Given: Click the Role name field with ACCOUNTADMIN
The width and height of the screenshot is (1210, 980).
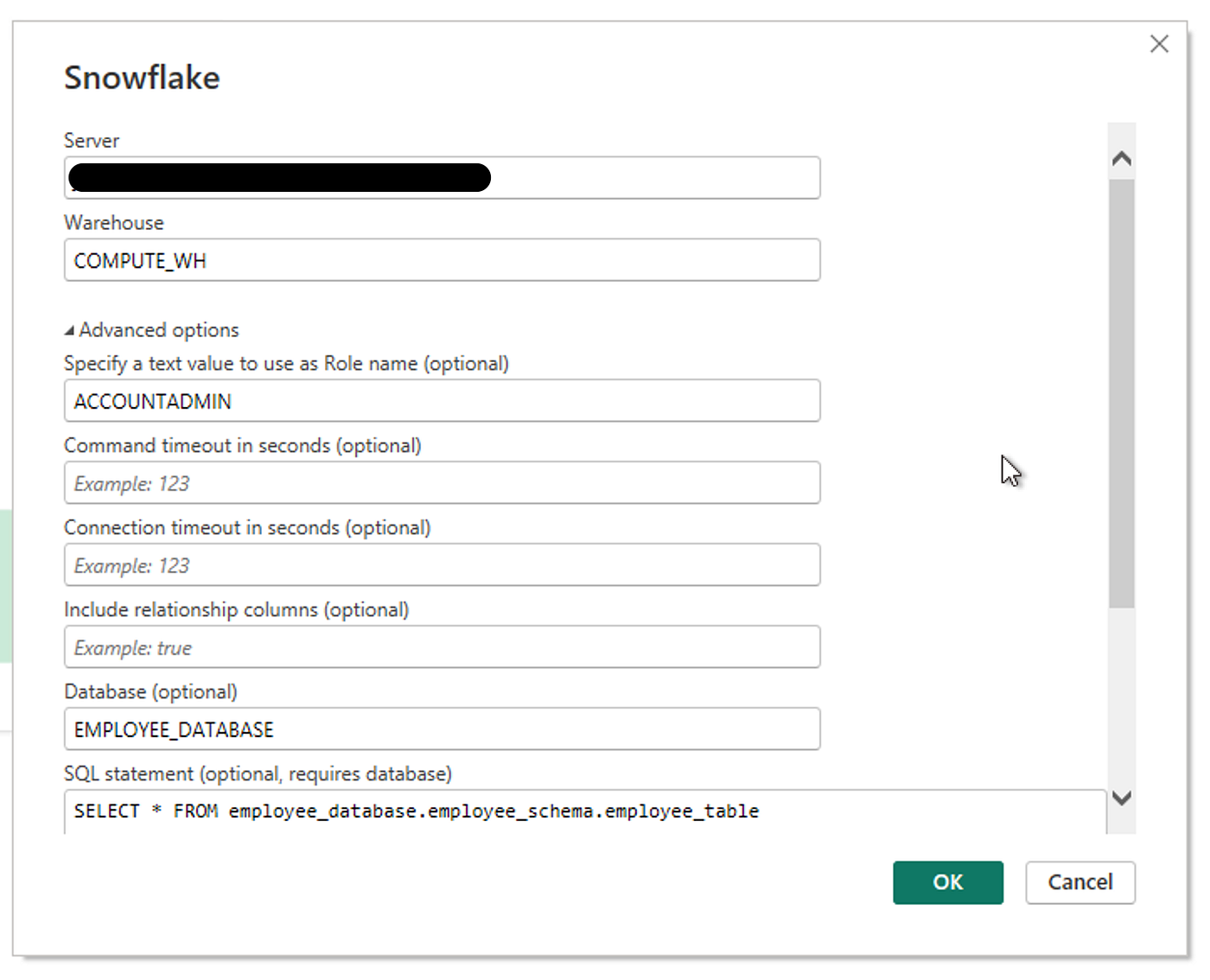Looking at the screenshot, I should pos(442,401).
